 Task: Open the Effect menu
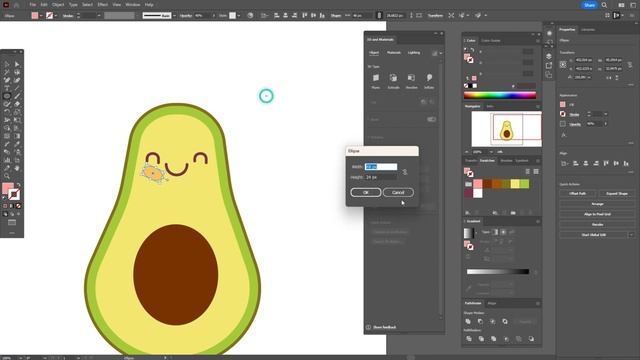click(x=102, y=5)
